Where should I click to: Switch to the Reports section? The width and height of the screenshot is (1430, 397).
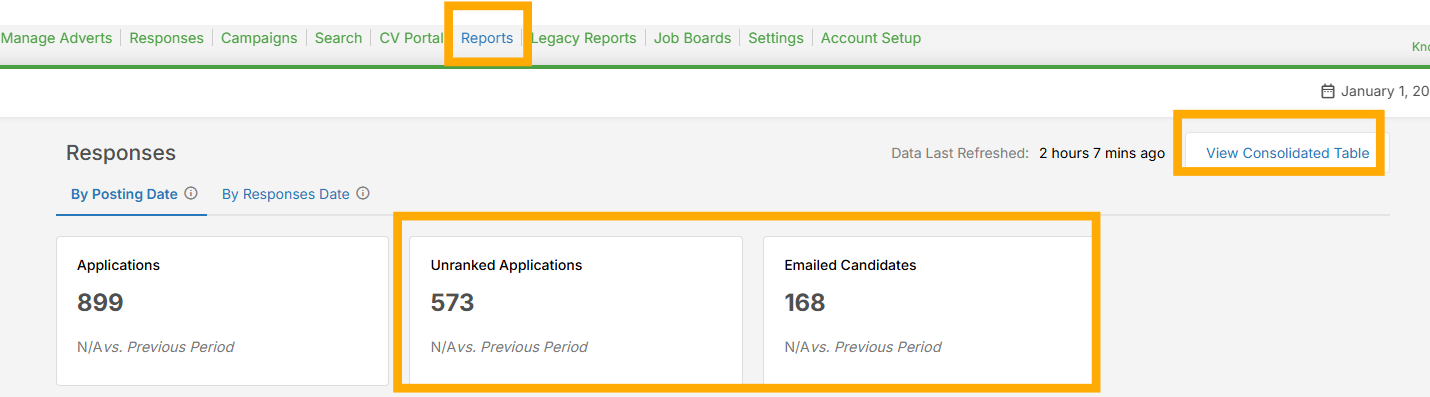coord(487,38)
